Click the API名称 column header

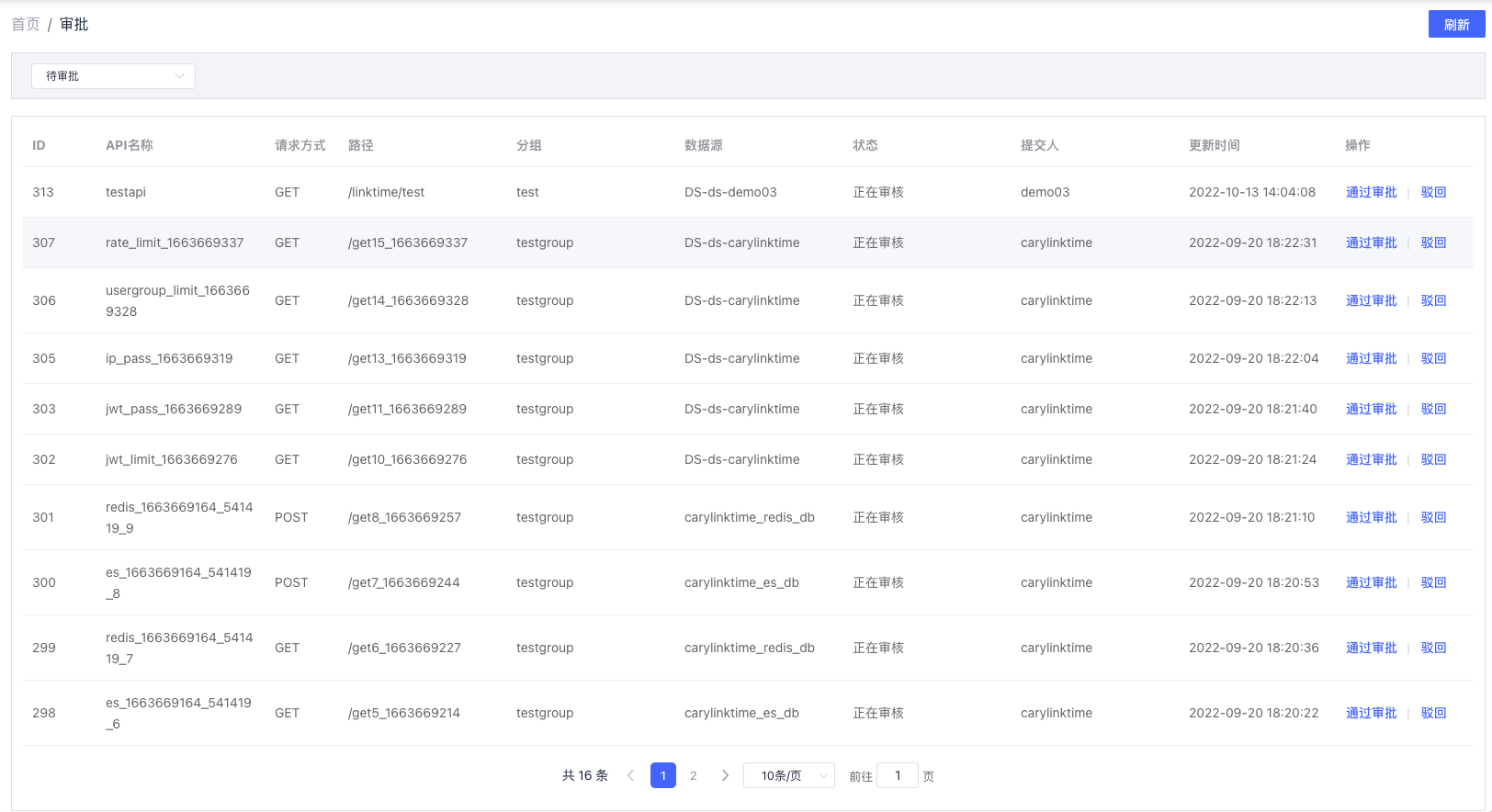(x=130, y=145)
